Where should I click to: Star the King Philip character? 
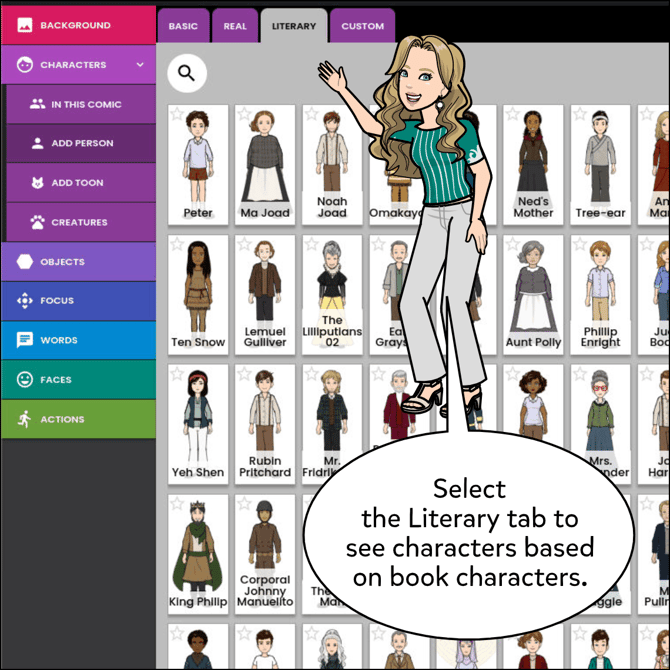tap(177, 504)
